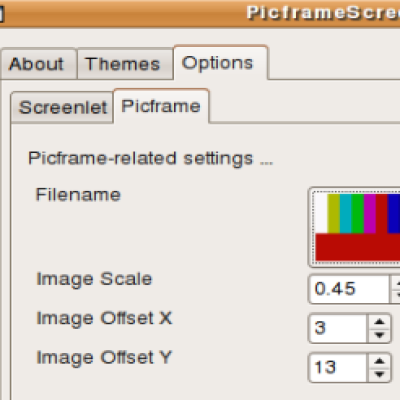Click the Image Scale spinner arrows

click(x=395, y=289)
